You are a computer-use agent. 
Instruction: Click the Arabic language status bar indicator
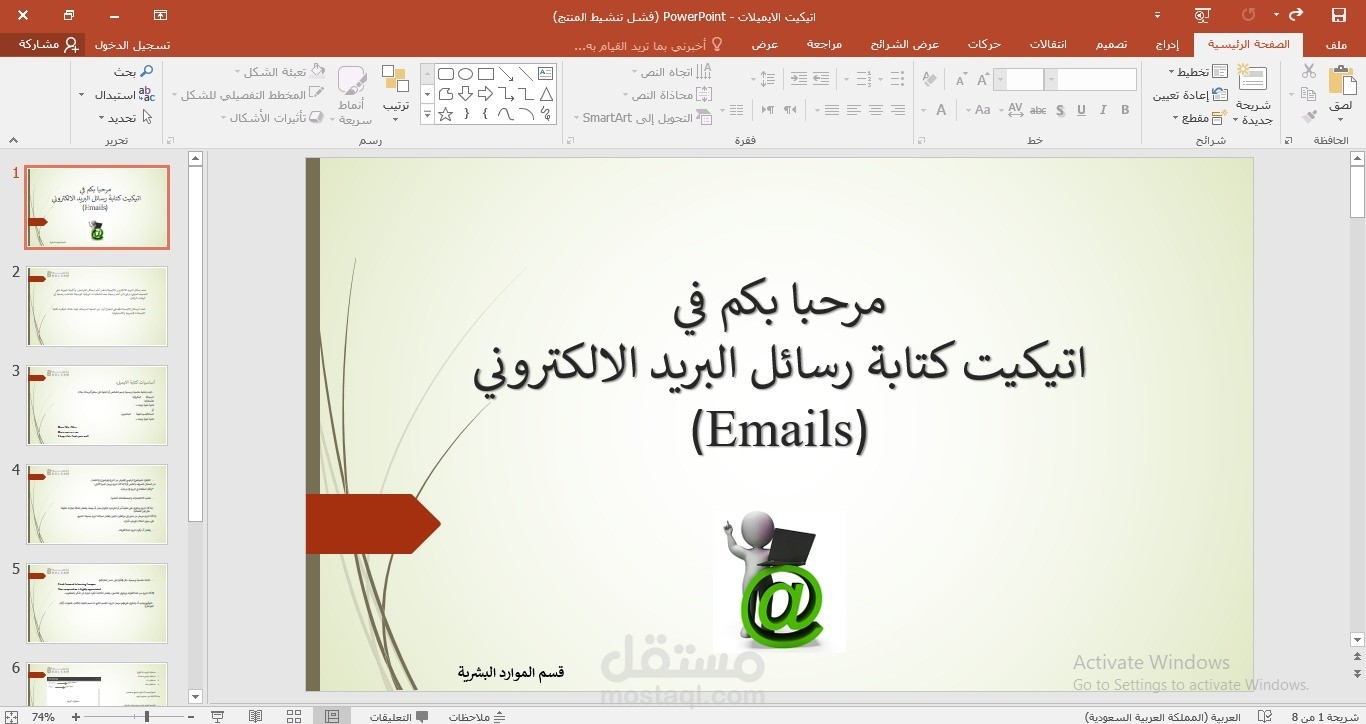coord(1162,717)
